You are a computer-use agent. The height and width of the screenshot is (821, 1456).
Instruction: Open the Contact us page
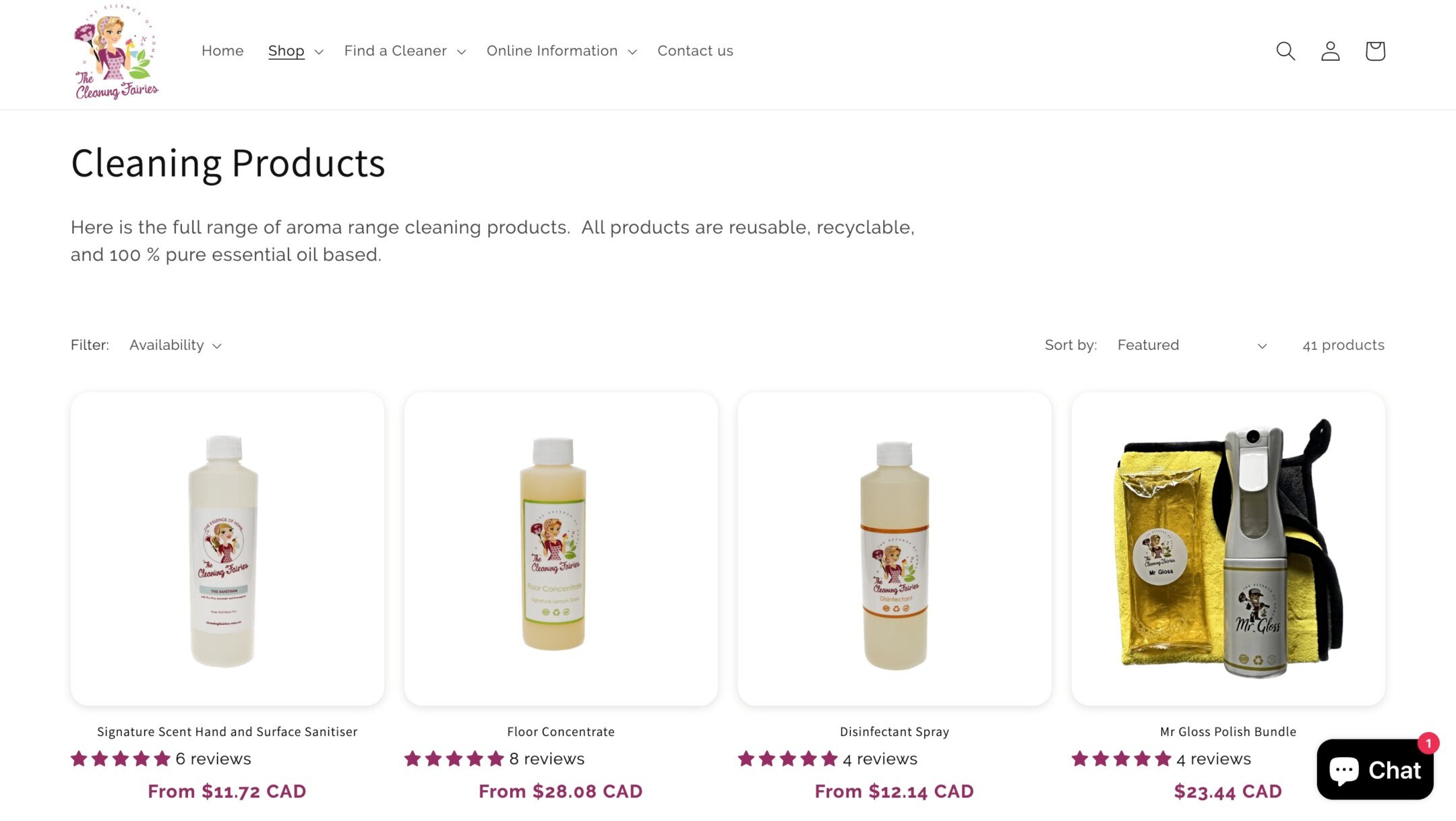pos(695,51)
